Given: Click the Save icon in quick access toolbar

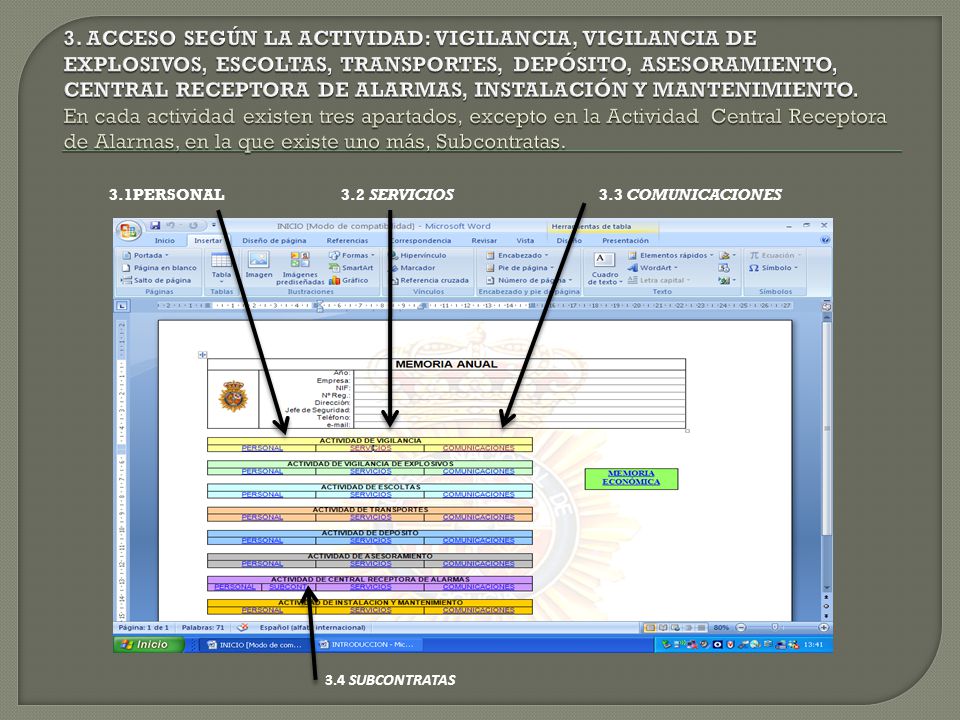Looking at the screenshot, I should [x=156, y=226].
